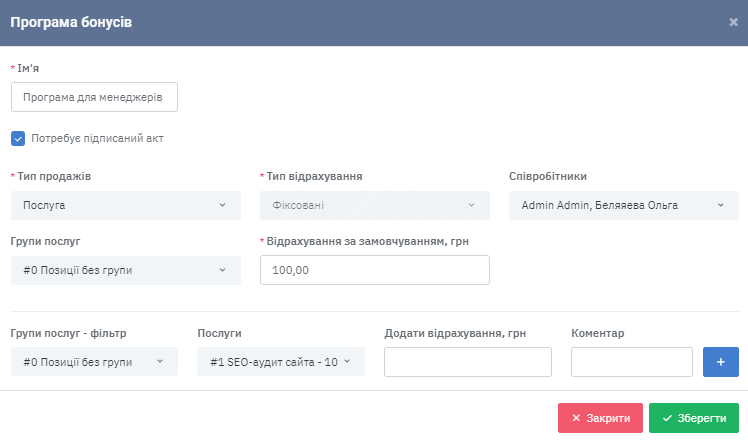
Task: Click the chevron arrow in 'Тип продажів' field
Action: click(222, 206)
